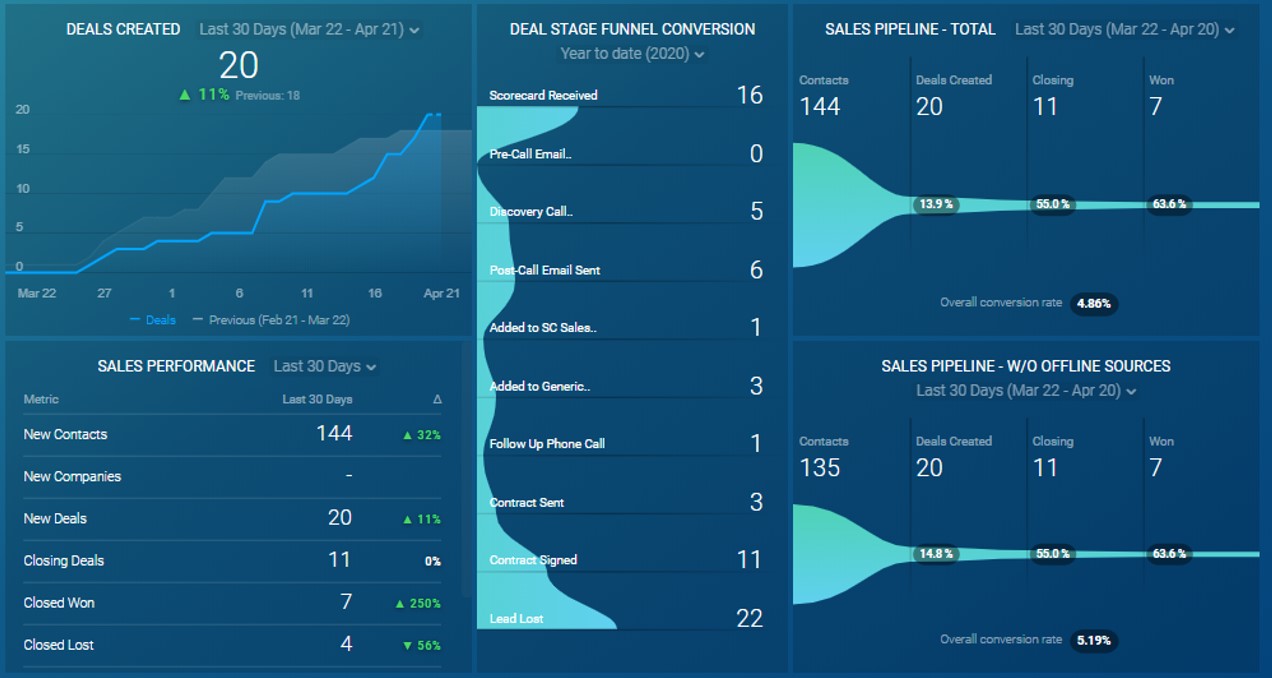Screen dimensions: 1272x678
Task: Click the Apr 21 axis label
Action: (x=441, y=294)
